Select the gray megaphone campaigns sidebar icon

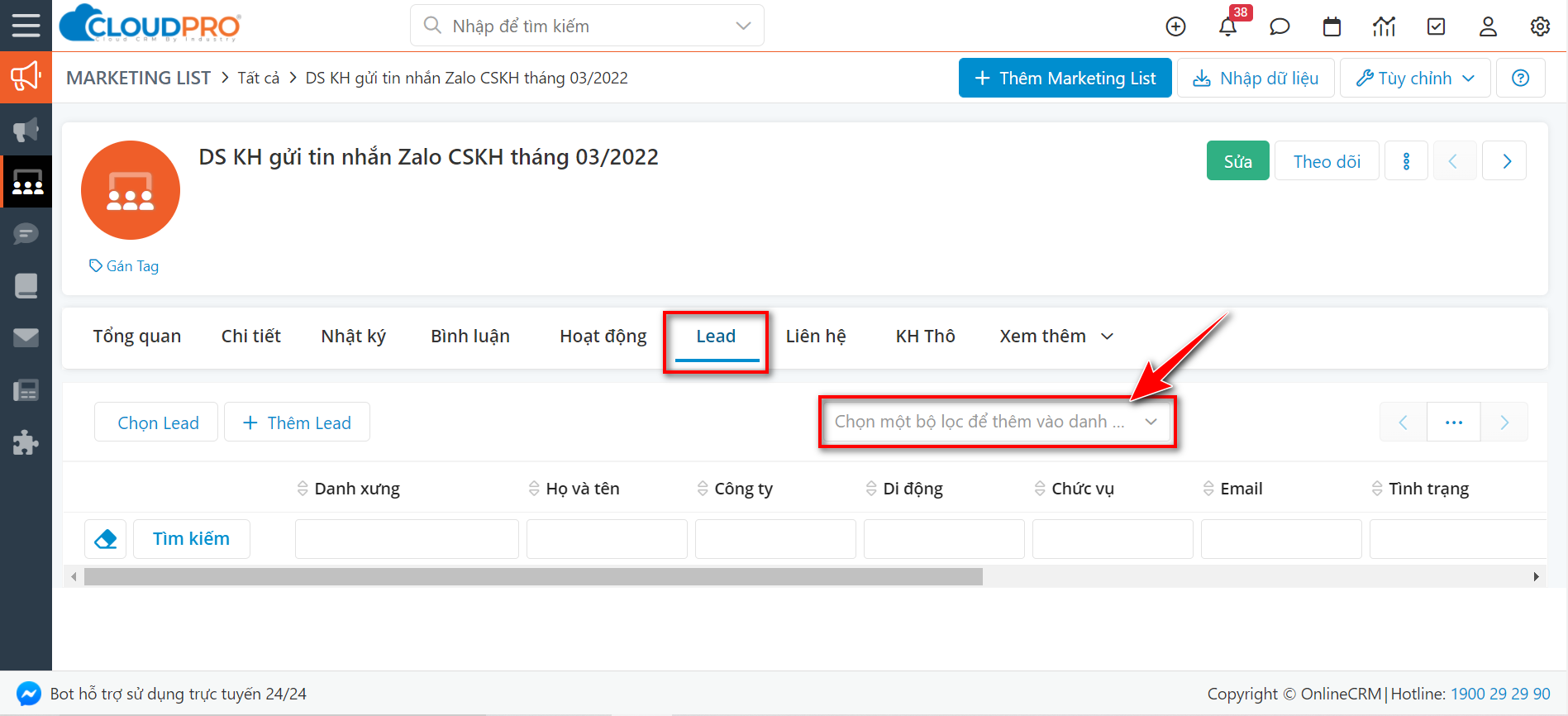point(26,130)
